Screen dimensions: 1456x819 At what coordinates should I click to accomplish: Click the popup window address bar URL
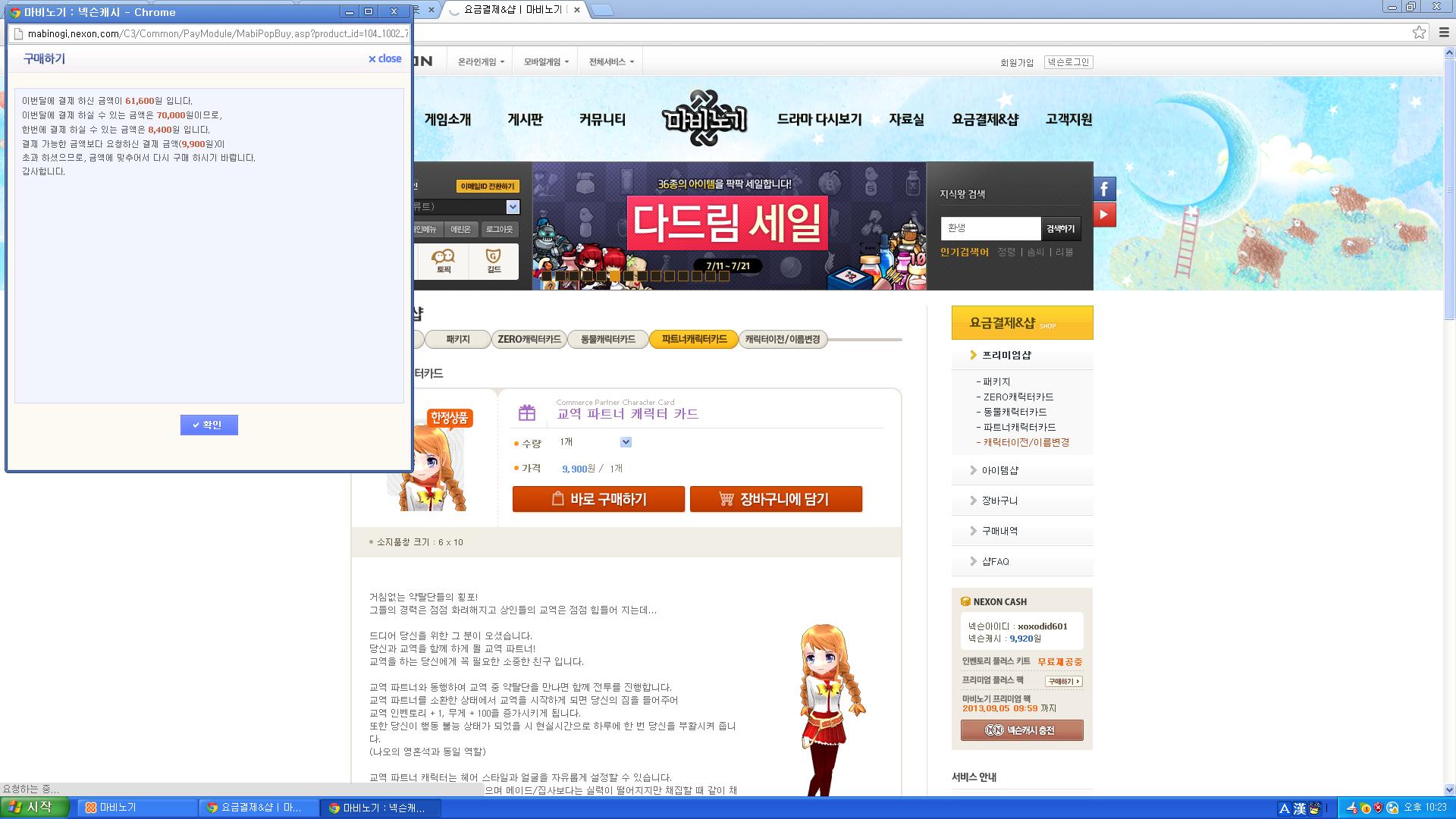pos(218,33)
